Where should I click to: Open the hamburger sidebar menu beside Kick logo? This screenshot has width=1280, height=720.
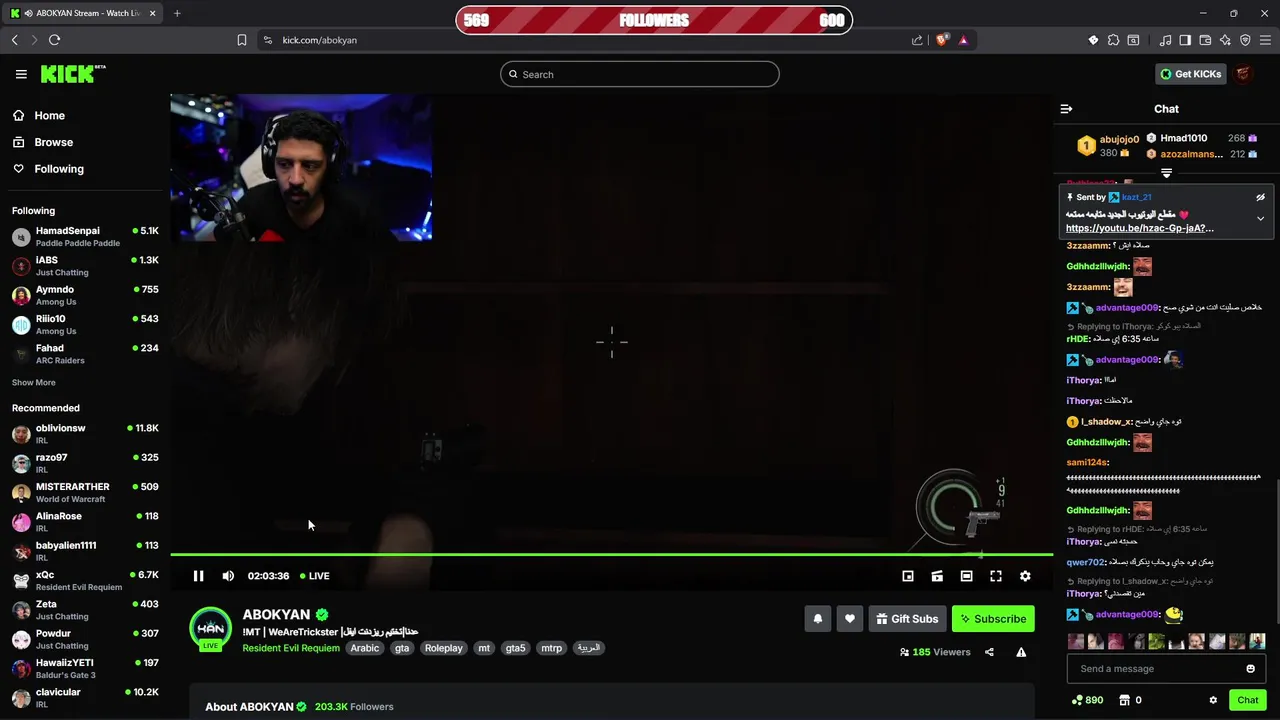(21, 74)
